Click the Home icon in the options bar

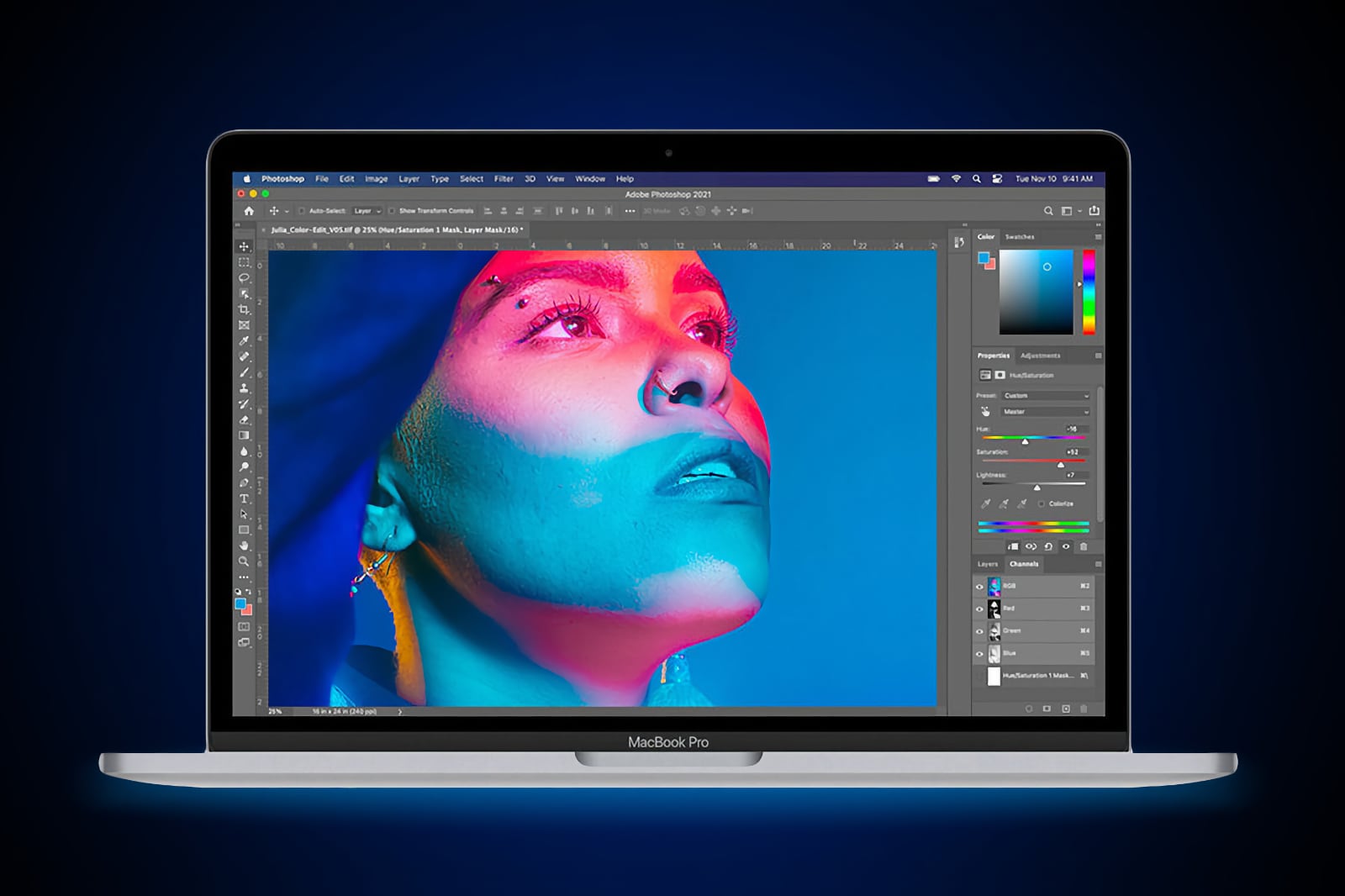[x=251, y=212]
